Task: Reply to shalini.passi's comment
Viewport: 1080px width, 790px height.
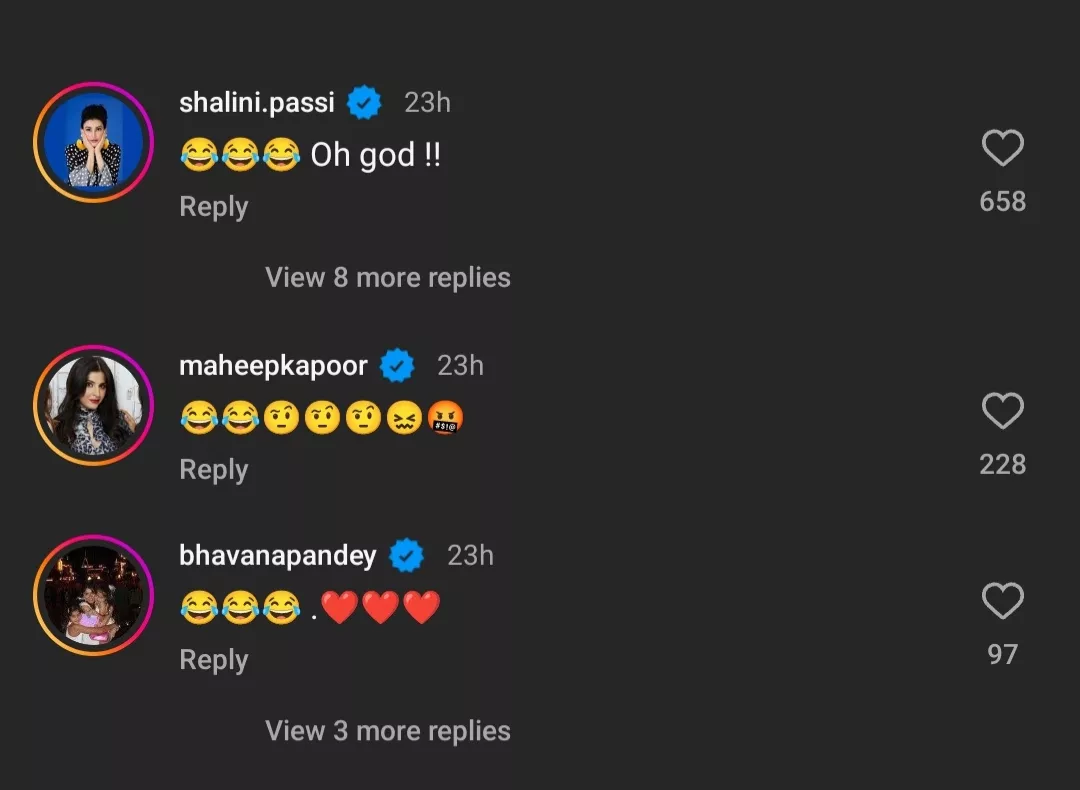Action: tap(213, 207)
